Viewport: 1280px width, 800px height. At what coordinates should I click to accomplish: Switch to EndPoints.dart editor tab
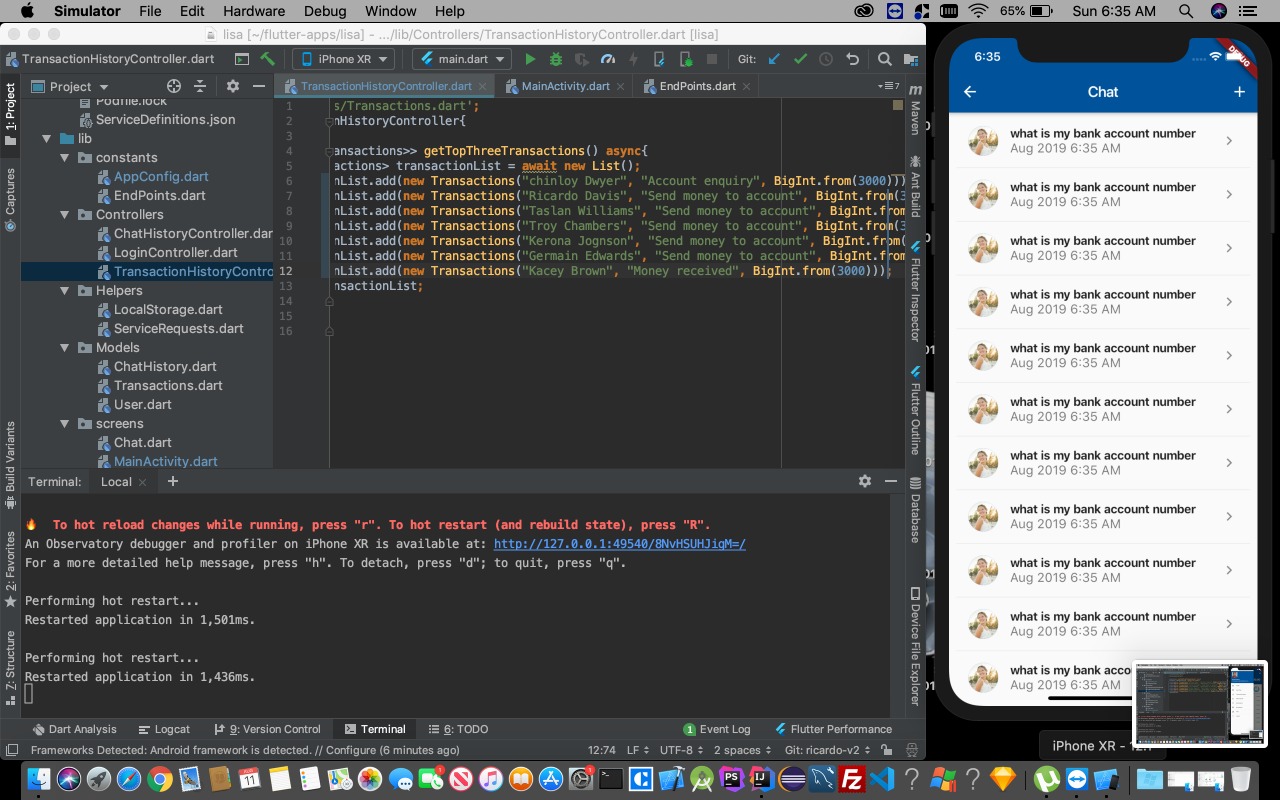pyautogui.click(x=697, y=86)
